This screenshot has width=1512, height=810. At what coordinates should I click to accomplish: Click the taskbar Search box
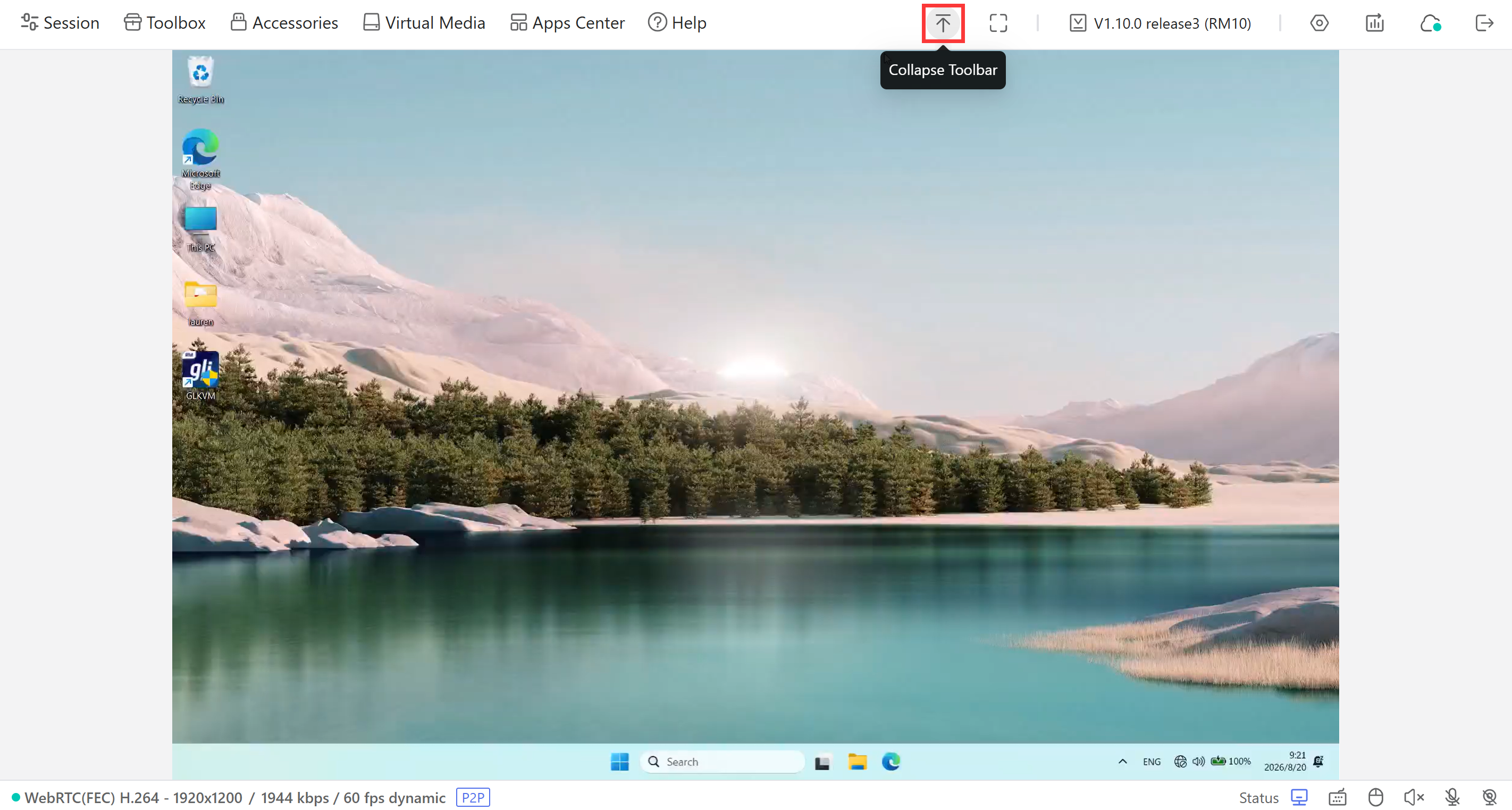[x=722, y=761]
